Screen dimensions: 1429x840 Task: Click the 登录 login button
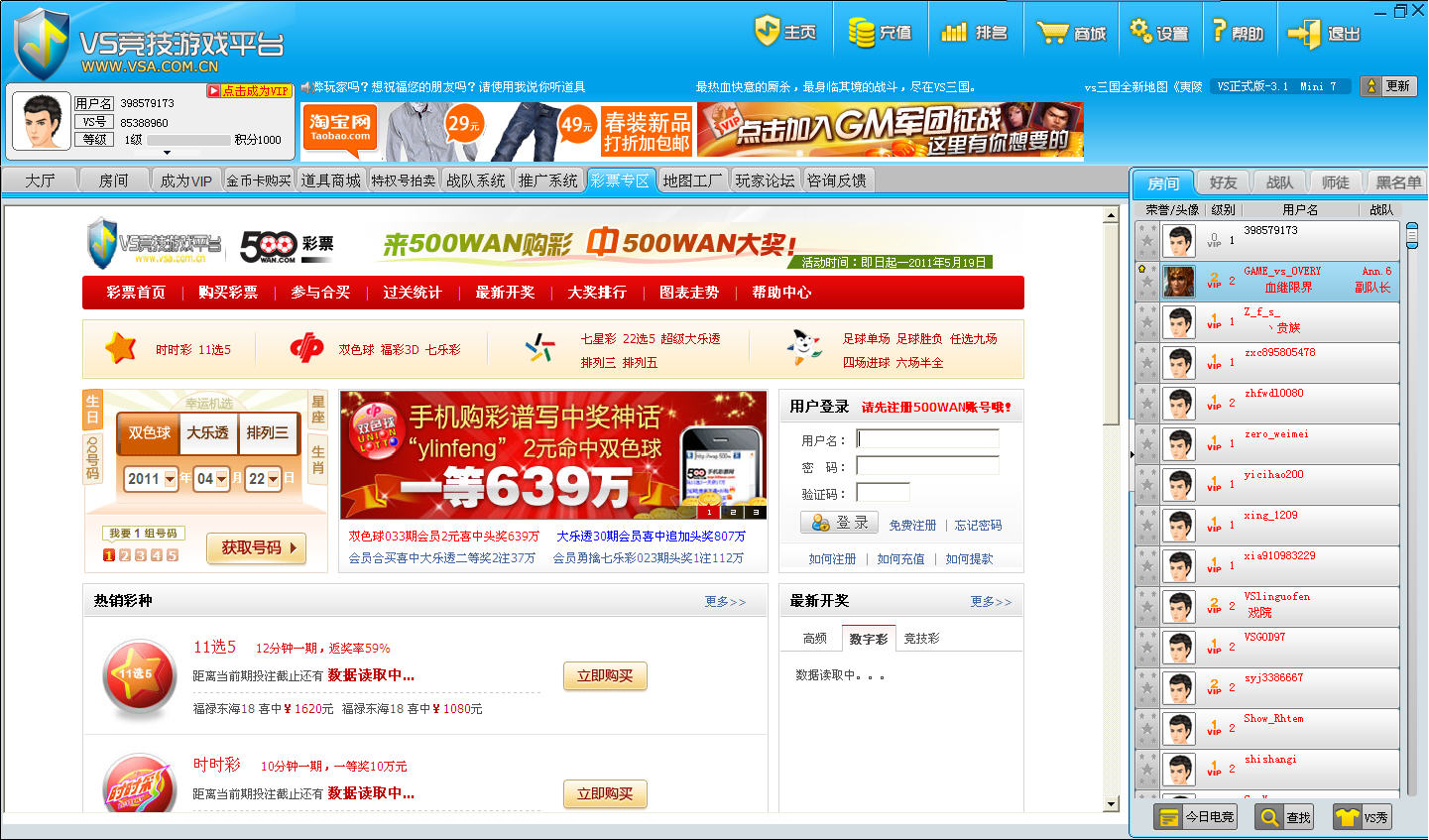click(x=840, y=523)
